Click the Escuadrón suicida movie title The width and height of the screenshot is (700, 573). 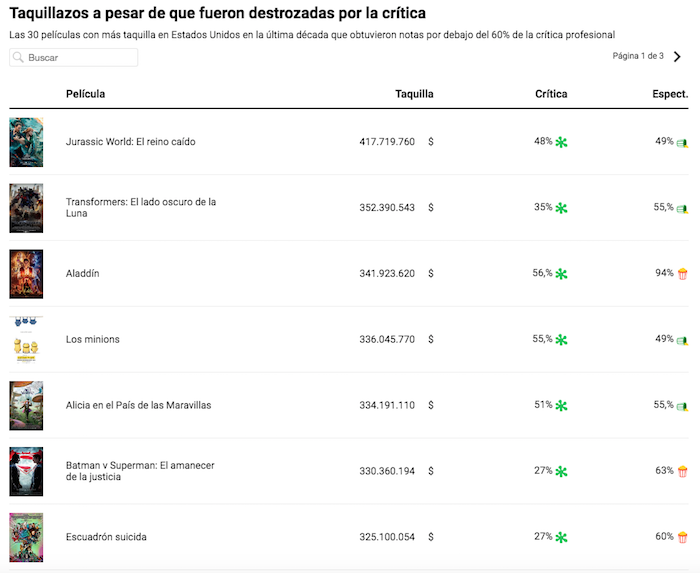[x=106, y=538]
